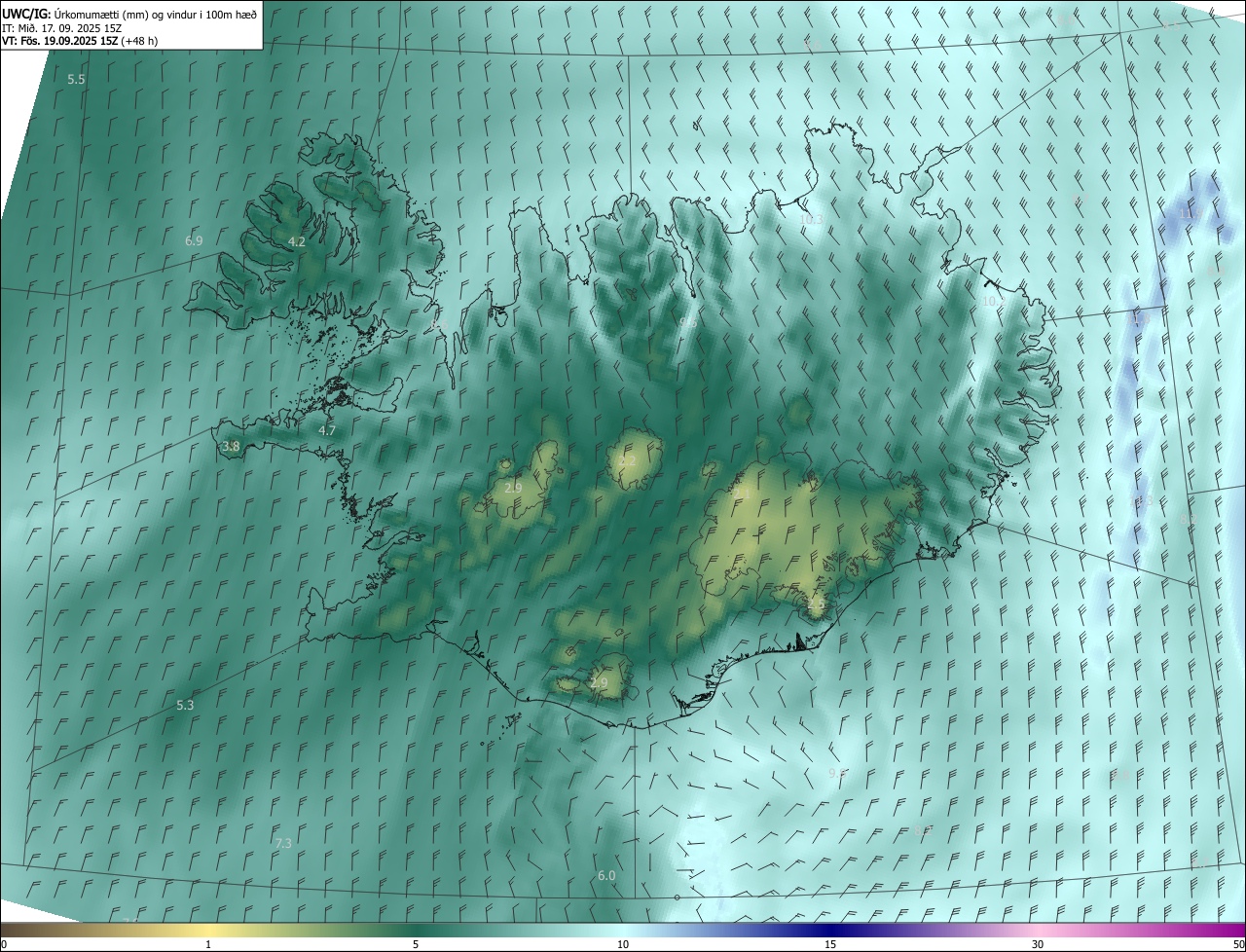Click the 2.9 value on Mýrdalsjökull glacier
Image resolution: width=1246 pixels, height=952 pixels.
click(599, 683)
